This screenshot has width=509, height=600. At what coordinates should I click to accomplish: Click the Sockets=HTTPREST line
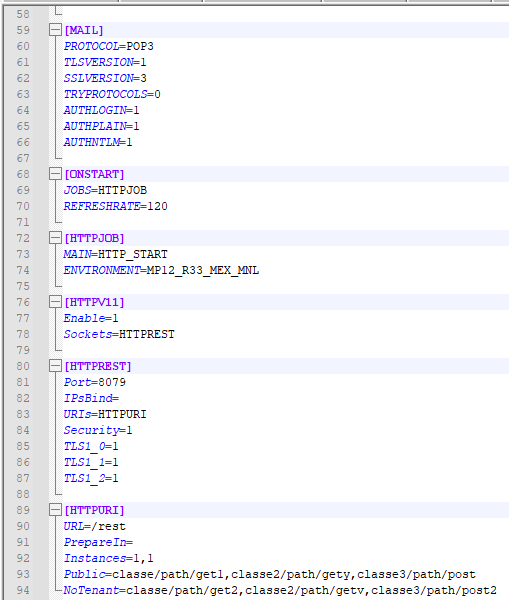click(119, 334)
